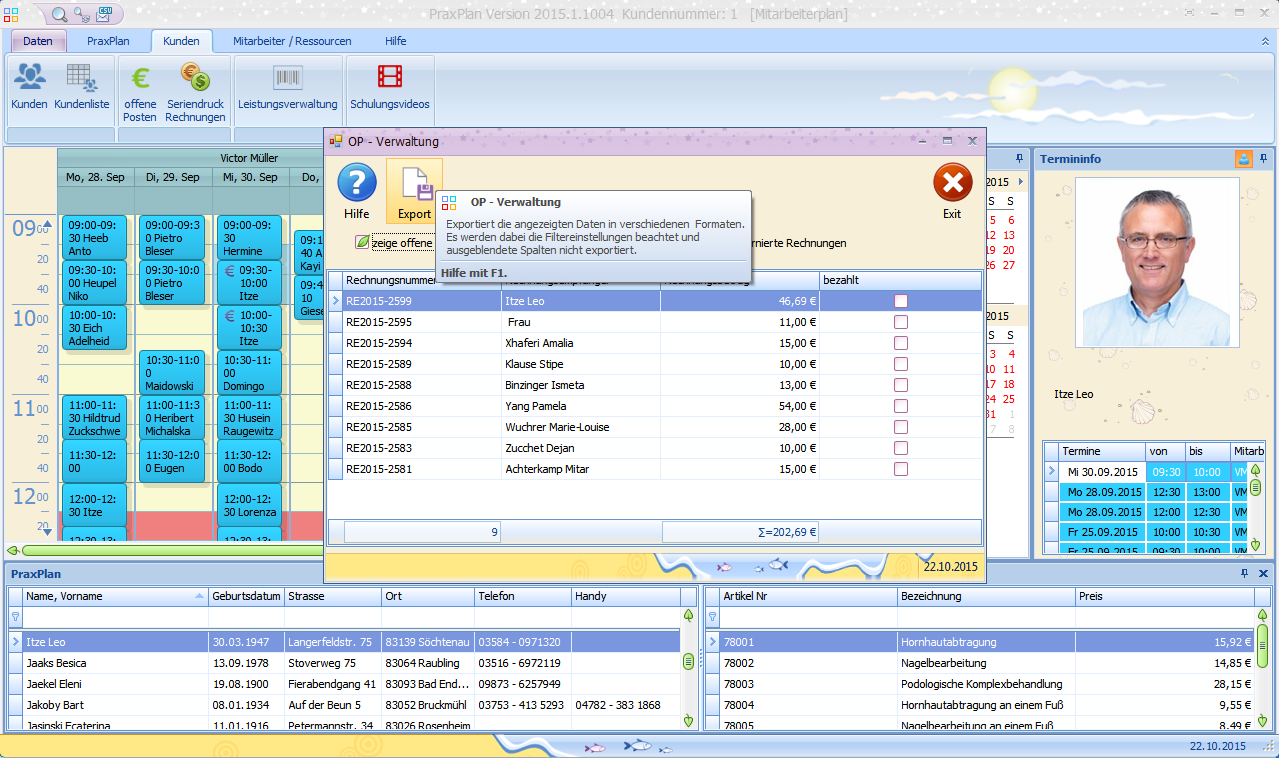1279x758 pixels.
Task: Click the red Exit button in OP-Verwaltung
Action: pyautogui.click(x=952, y=191)
